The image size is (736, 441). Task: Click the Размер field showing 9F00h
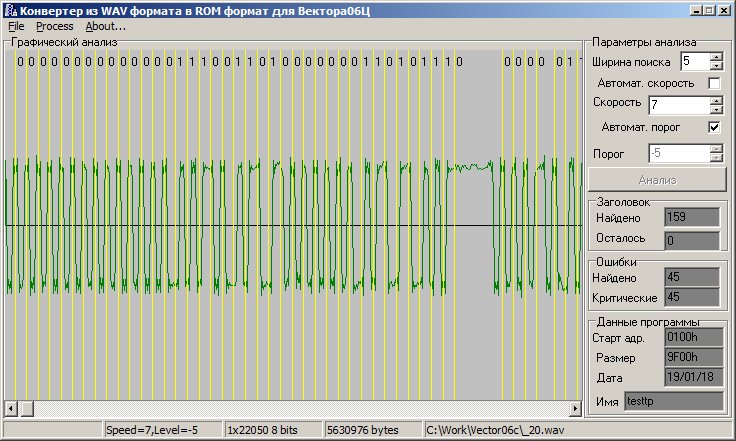pyautogui.click(x=691, y=357)
